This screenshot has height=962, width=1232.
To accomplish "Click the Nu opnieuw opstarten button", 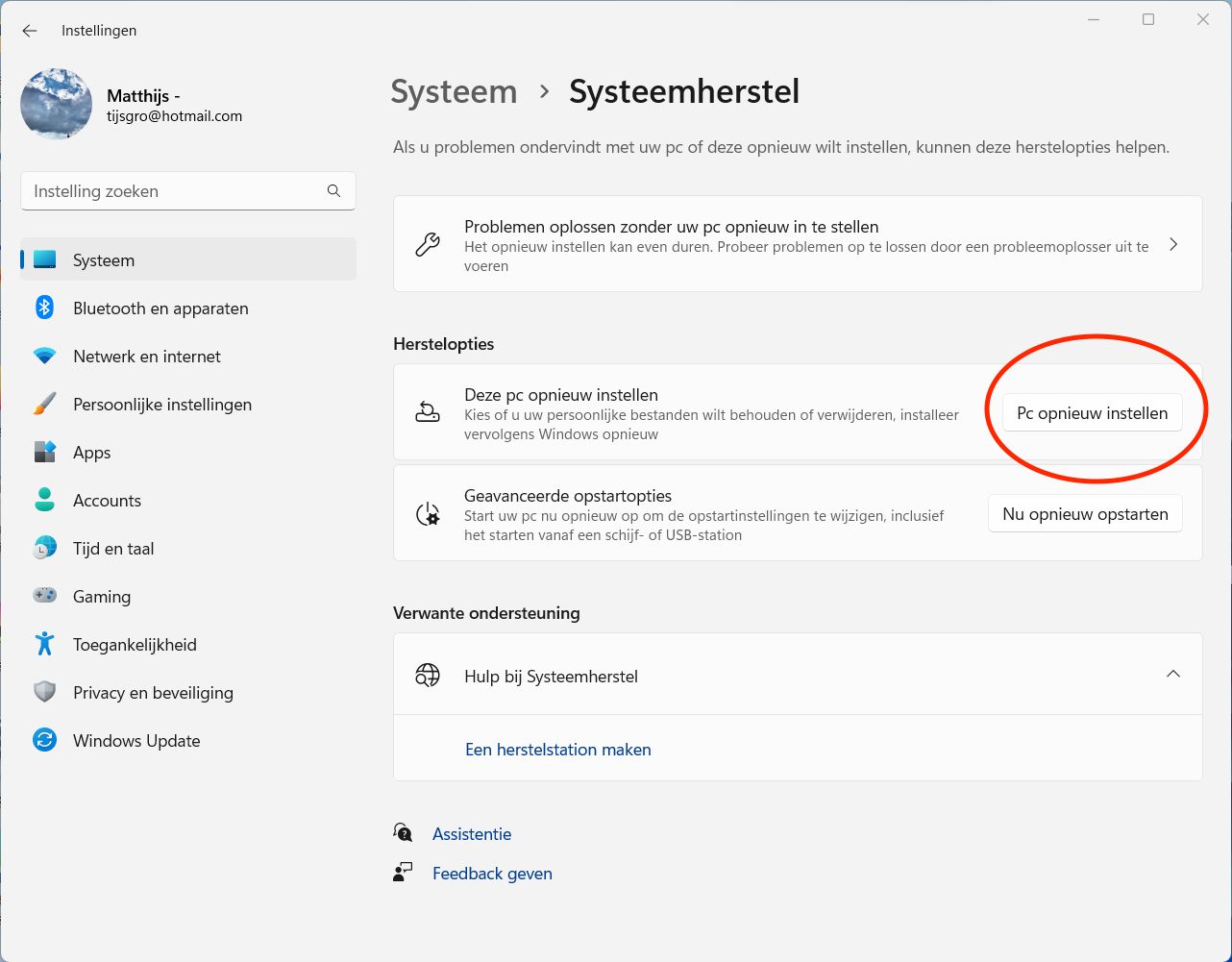I will point(1085,514).
